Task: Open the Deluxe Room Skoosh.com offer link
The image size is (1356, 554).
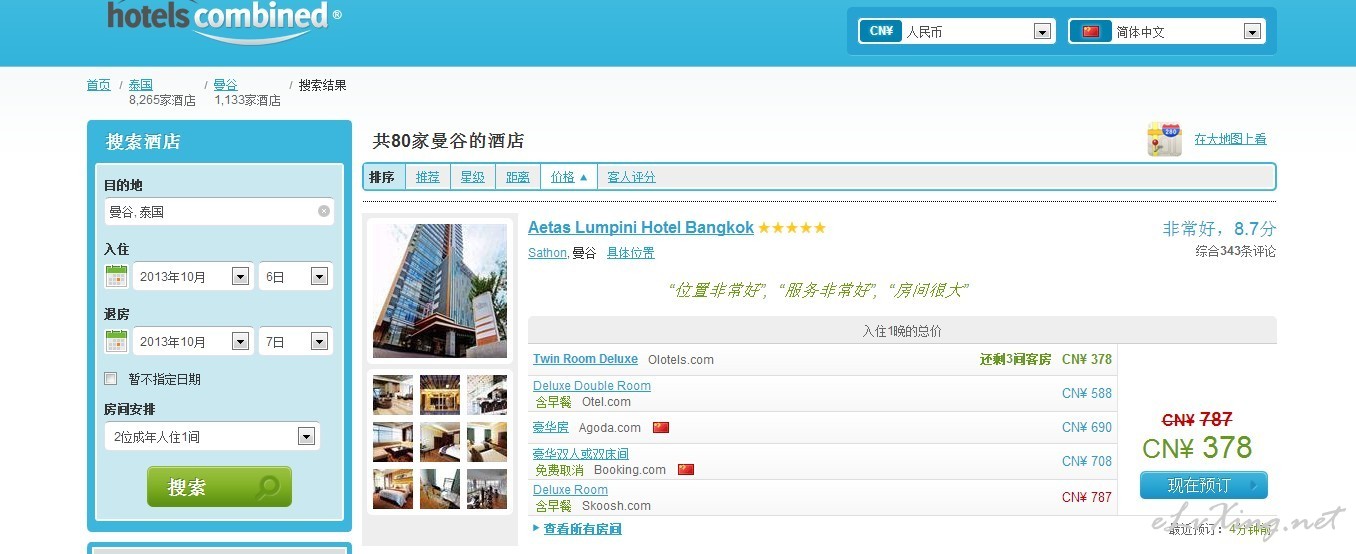Action: 570,490
